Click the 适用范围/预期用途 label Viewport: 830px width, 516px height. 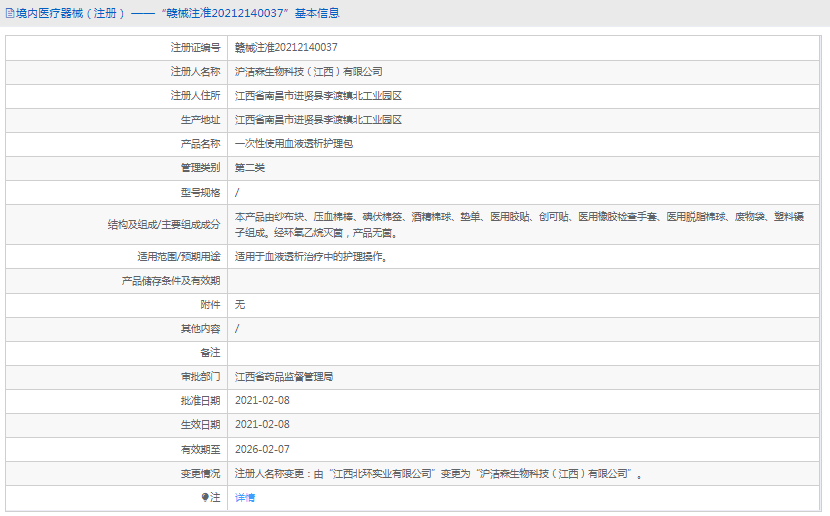(178, 257)
